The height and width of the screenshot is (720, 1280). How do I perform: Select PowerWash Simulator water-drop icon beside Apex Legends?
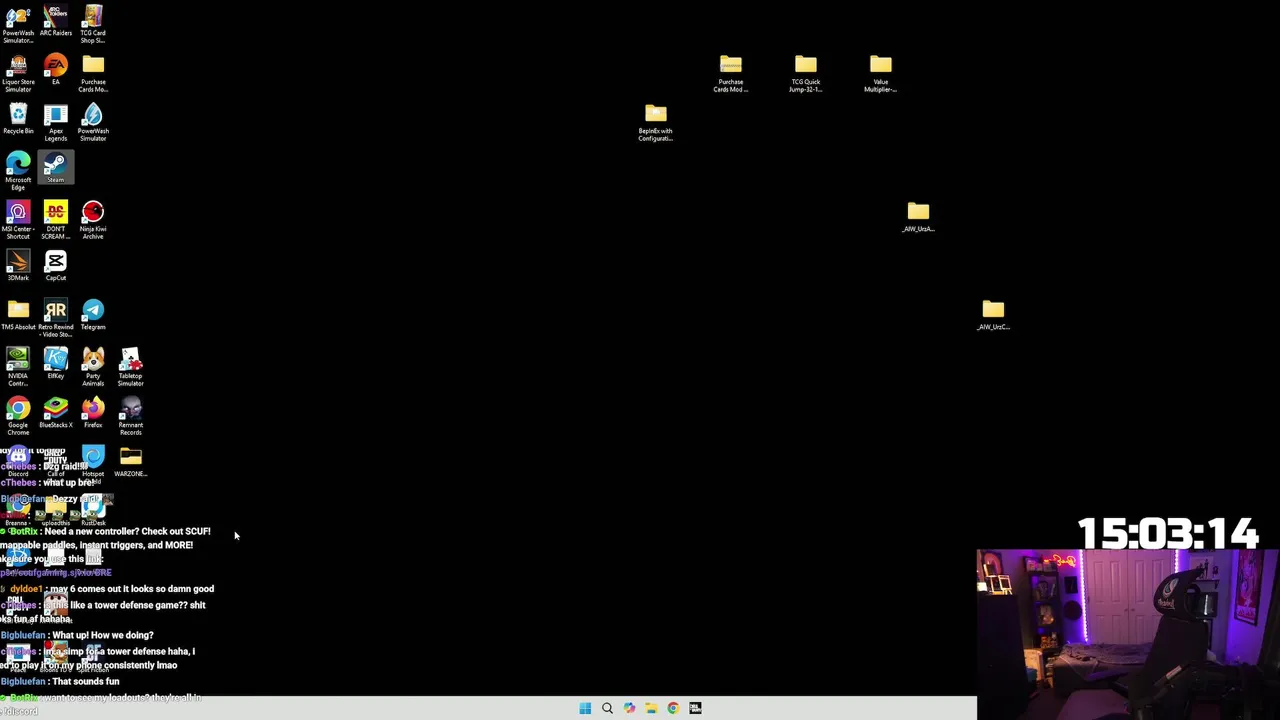pyautogui.click(x=93, y=122)
